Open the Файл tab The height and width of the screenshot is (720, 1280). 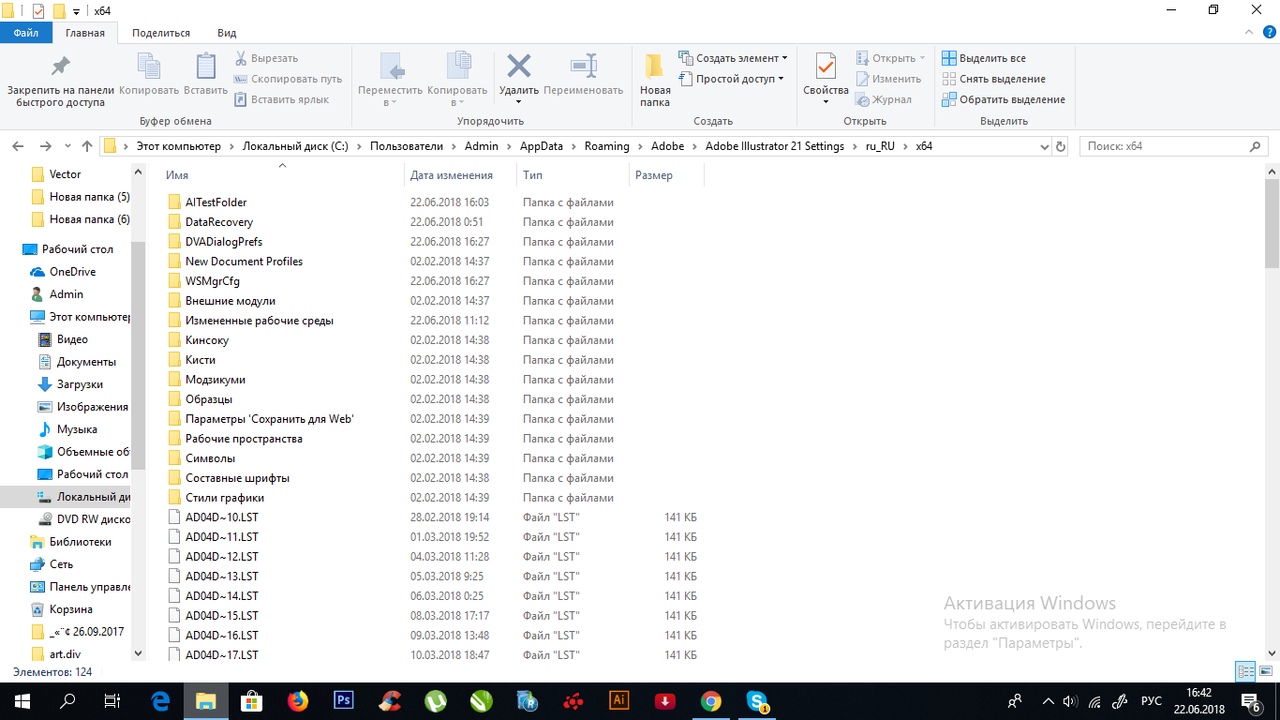[x=27, y=33]
